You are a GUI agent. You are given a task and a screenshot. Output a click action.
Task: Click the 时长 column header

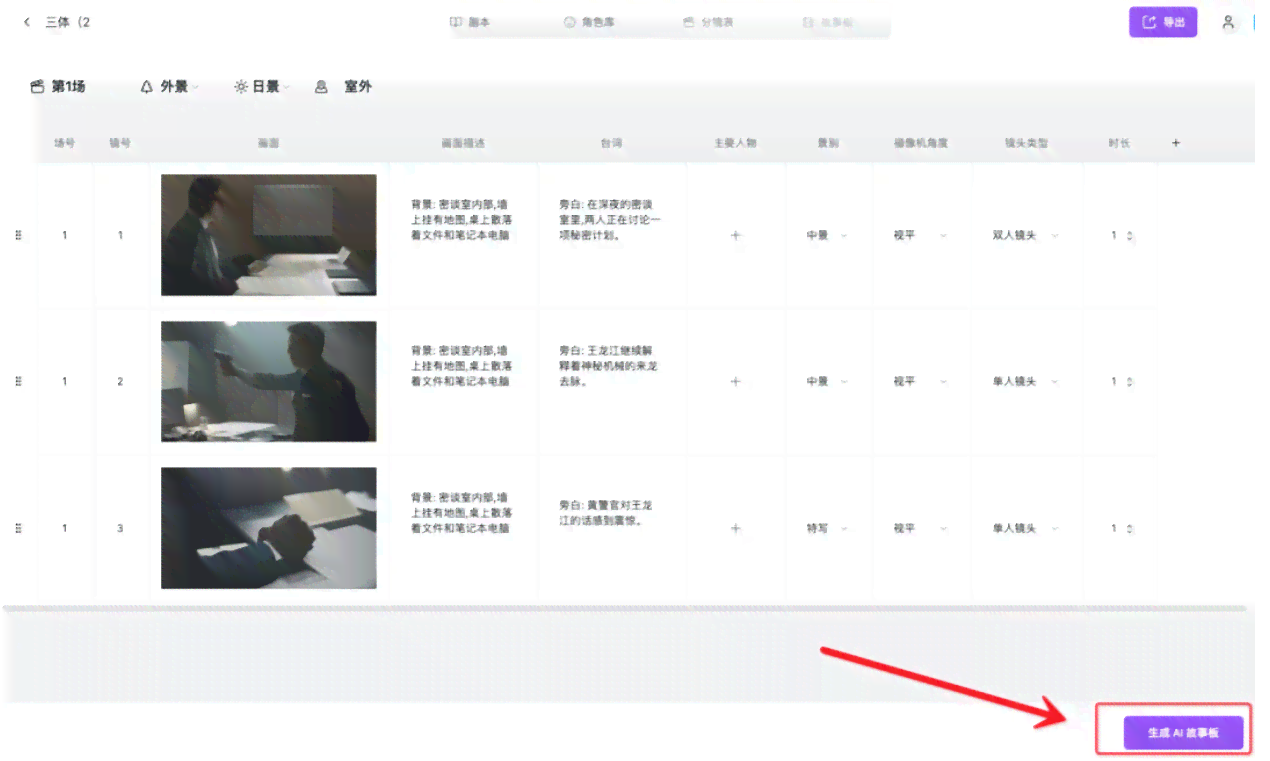pos(1119,143)
